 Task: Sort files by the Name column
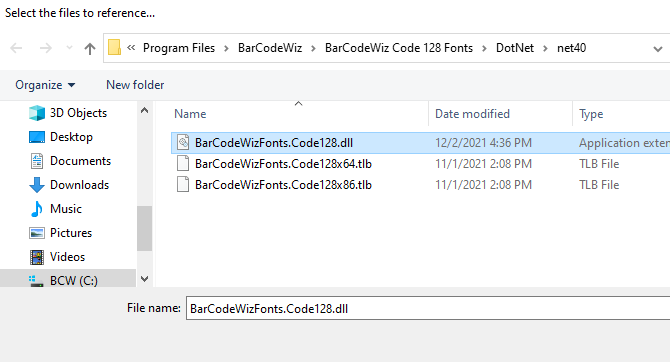click(x=190, y=114)
